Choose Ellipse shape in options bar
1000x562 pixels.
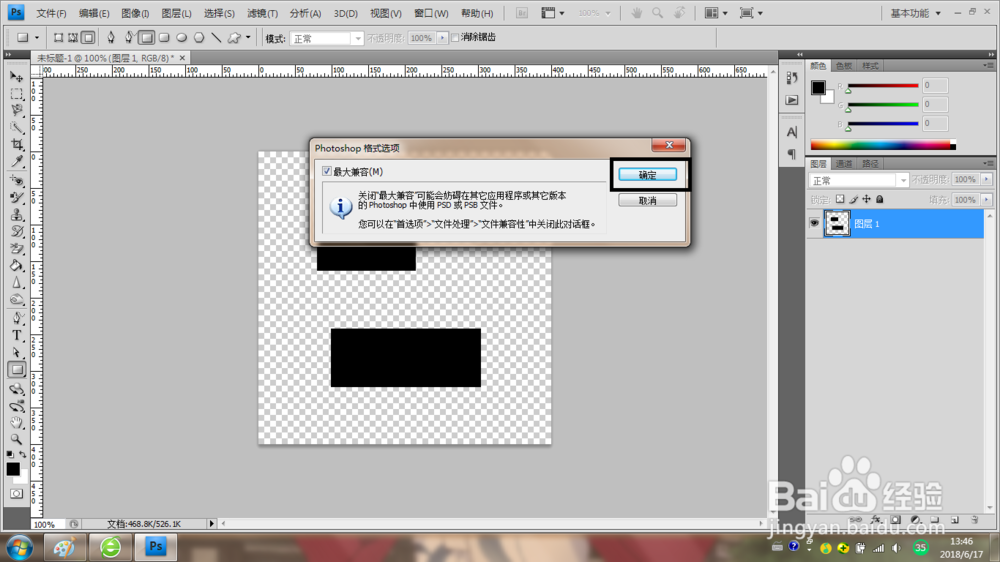pos(182,38)
